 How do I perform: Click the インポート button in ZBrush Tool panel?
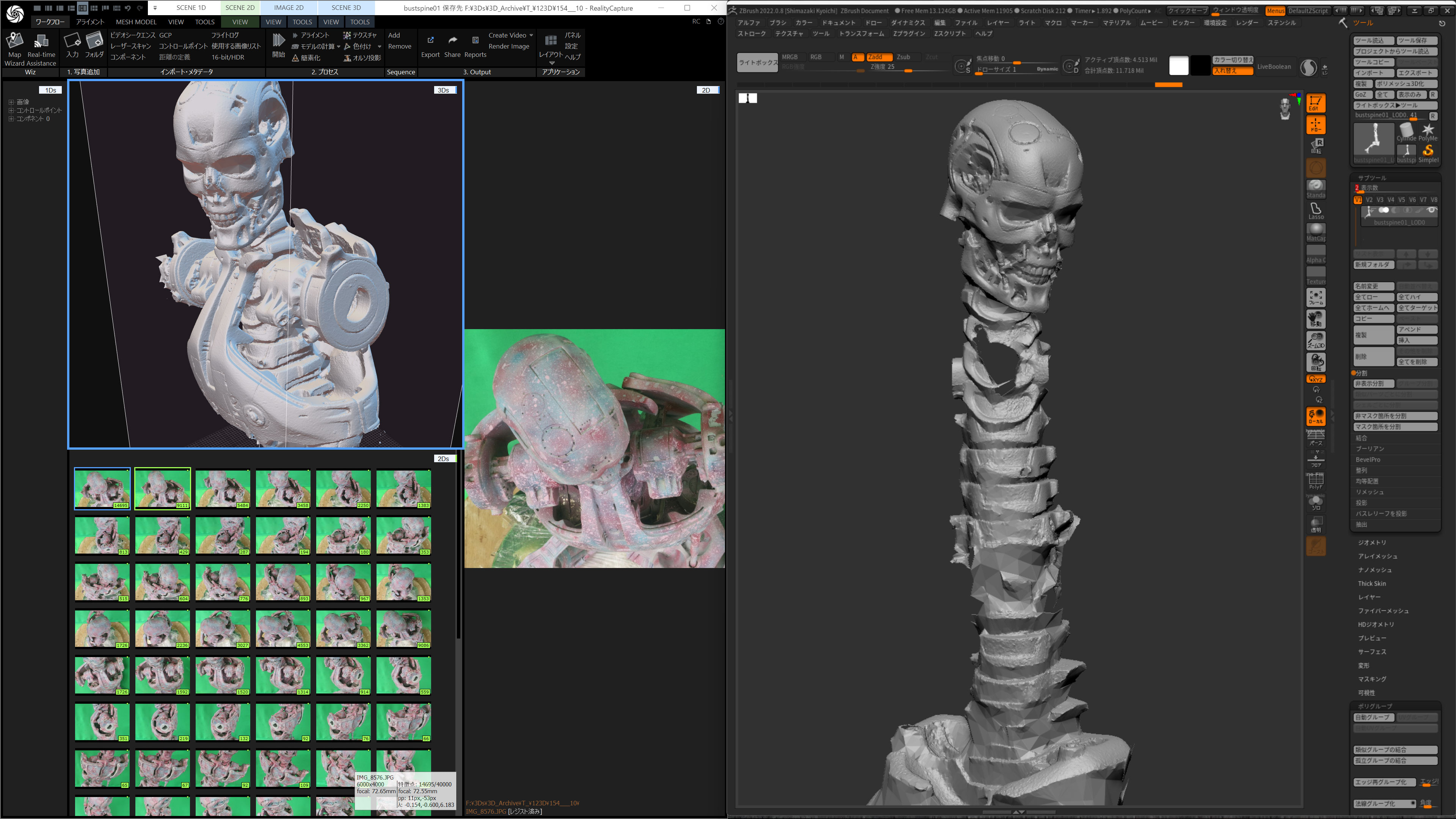point(1373,73)
